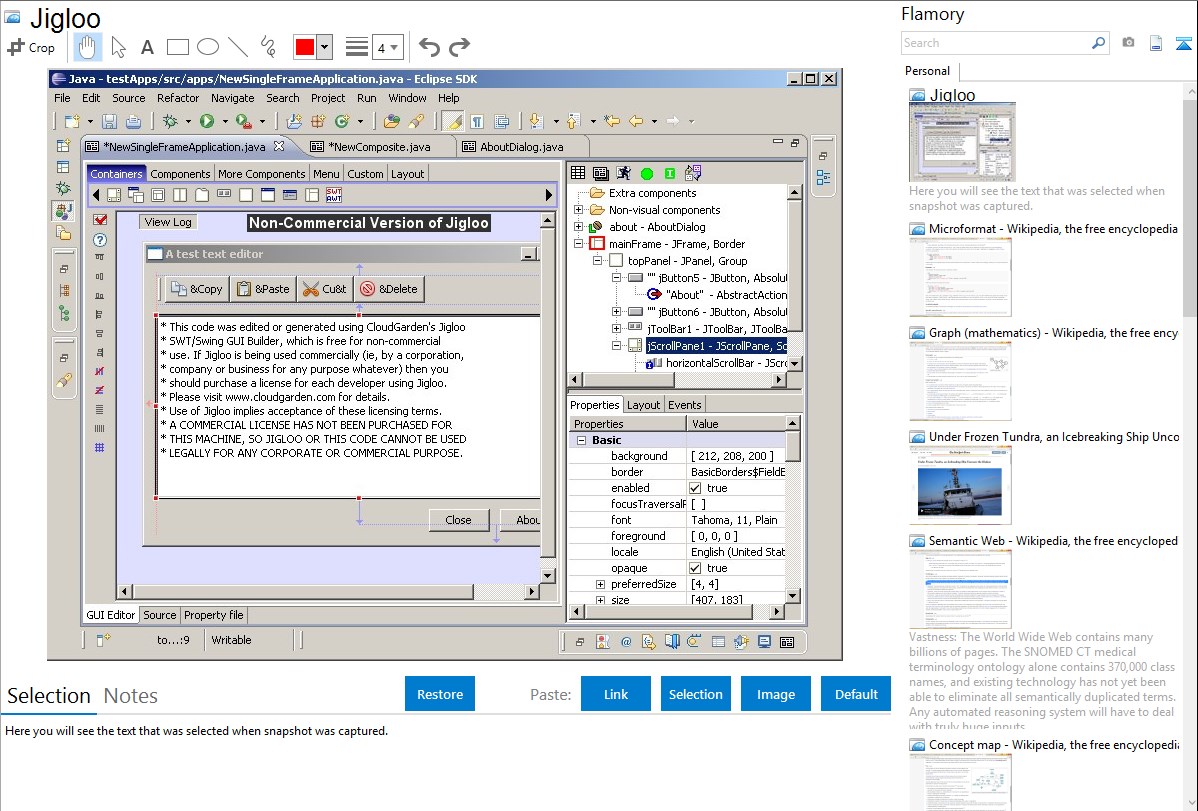The width and height of the screenshot is (1198, 811).
Task: Click the palette's left scroll arrow
Action: 96,195
